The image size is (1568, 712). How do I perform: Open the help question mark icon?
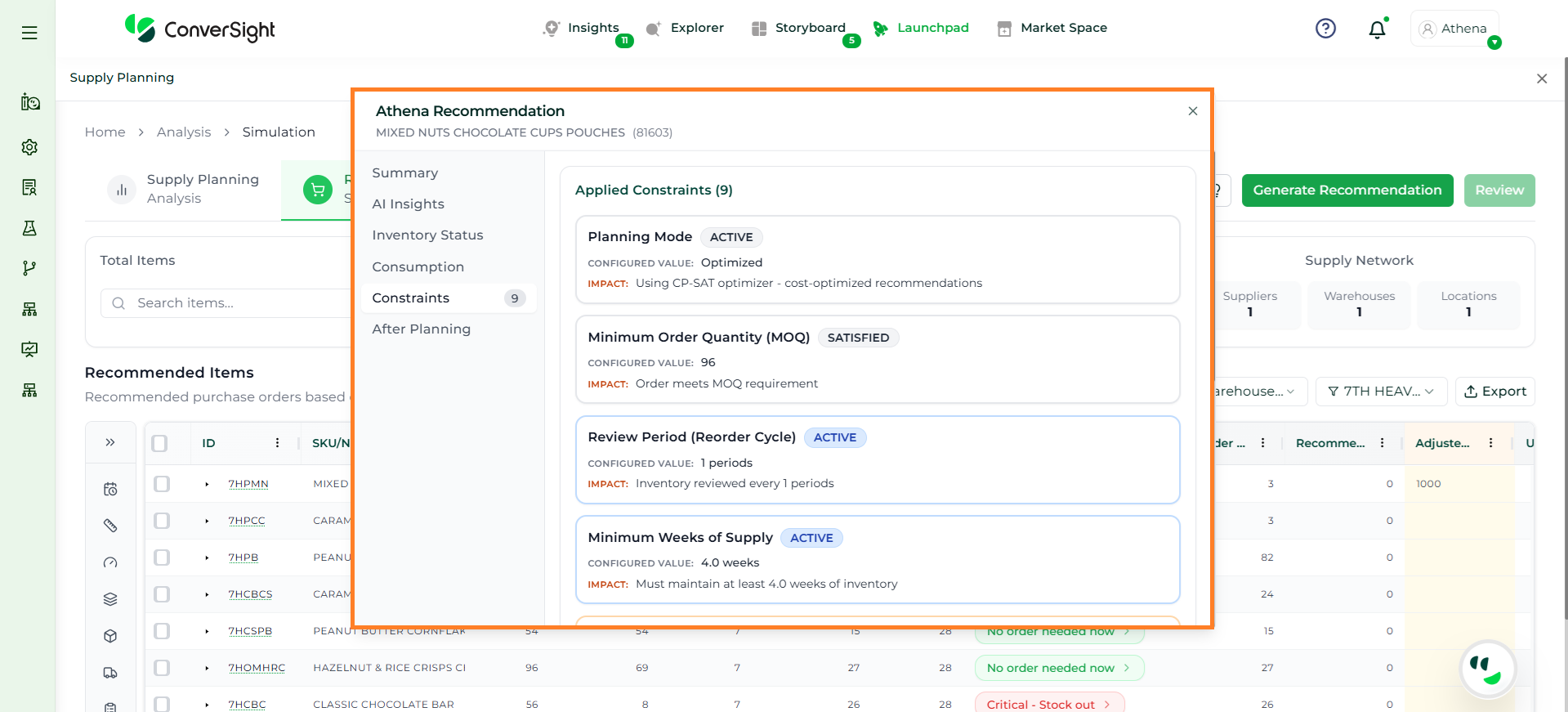[x=1325, y=29]
